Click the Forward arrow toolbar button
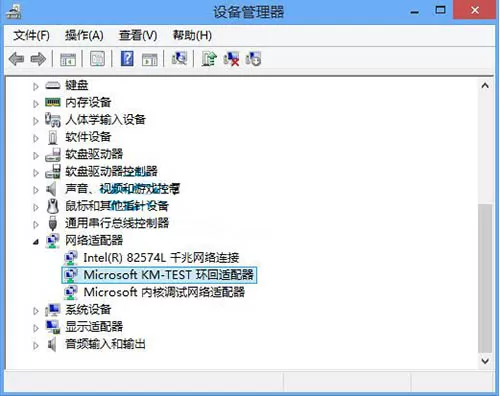The height and width of the screenshot is (396, 500). click(38, 59)
